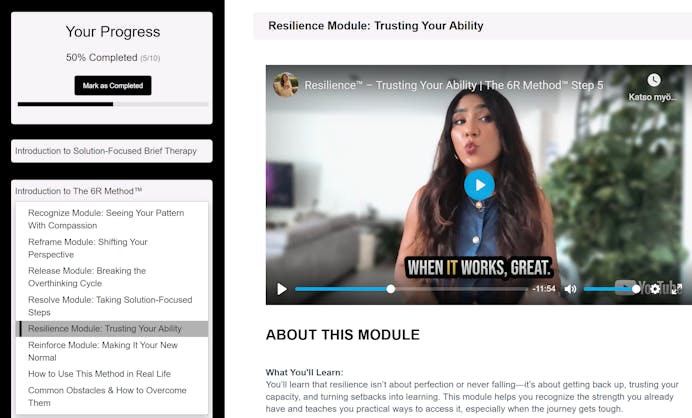Click the video title Resilience Trusting Your Ability
692x418 pixels.
coord(454,85)
